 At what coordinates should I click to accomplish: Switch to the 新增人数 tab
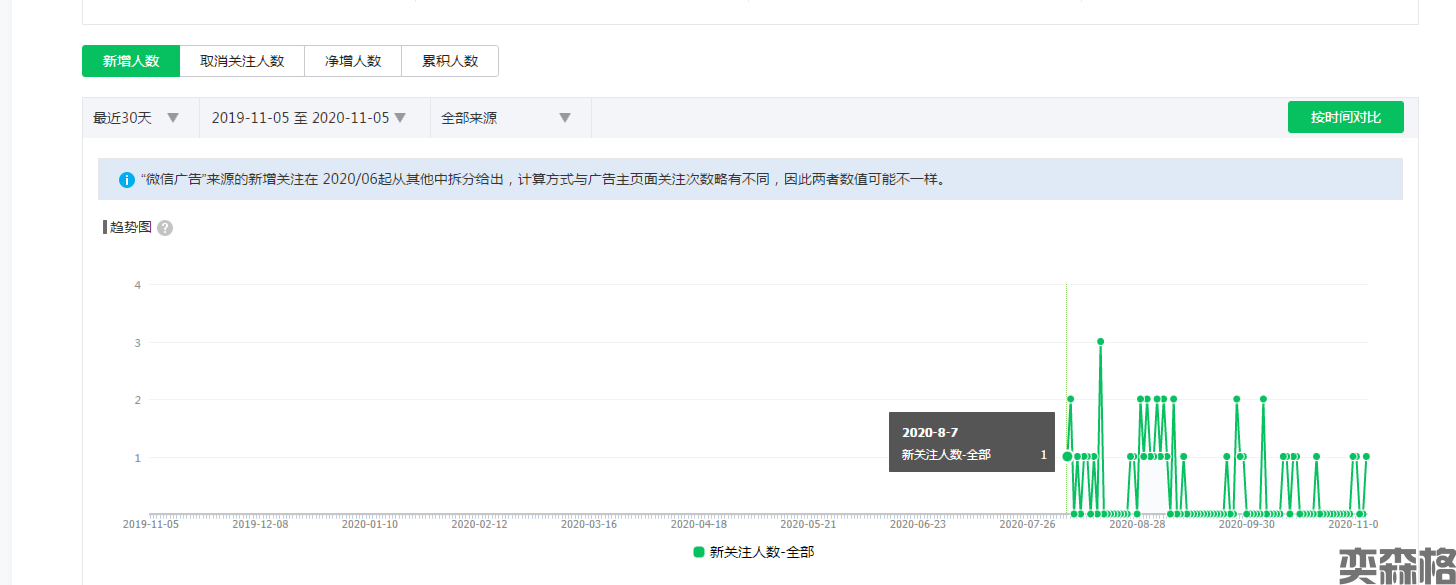131,61
